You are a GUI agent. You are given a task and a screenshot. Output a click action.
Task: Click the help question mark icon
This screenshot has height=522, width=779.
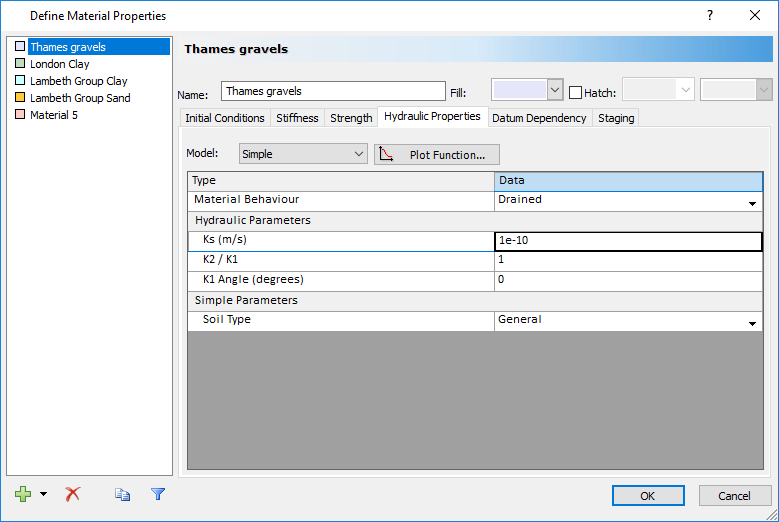click(710, 15)
